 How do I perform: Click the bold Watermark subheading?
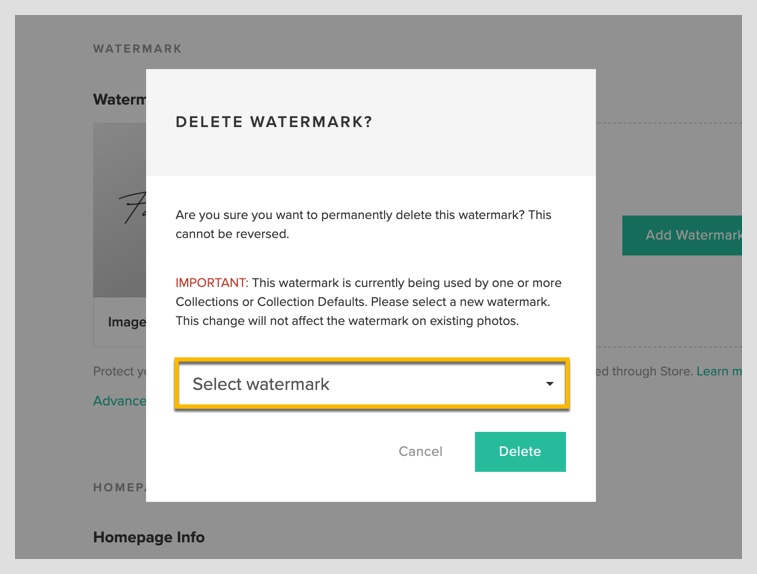point(119,99)
